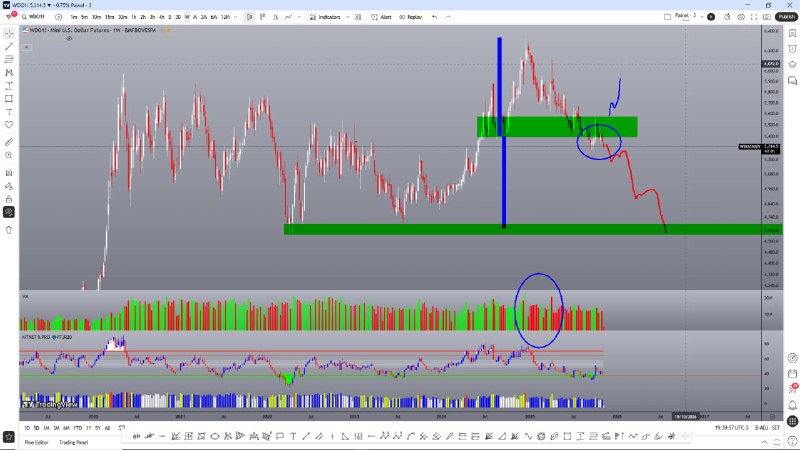The image size is (800, 450).
Task: Open the candle chart type dropdown
Action: [x=250, y=17]
